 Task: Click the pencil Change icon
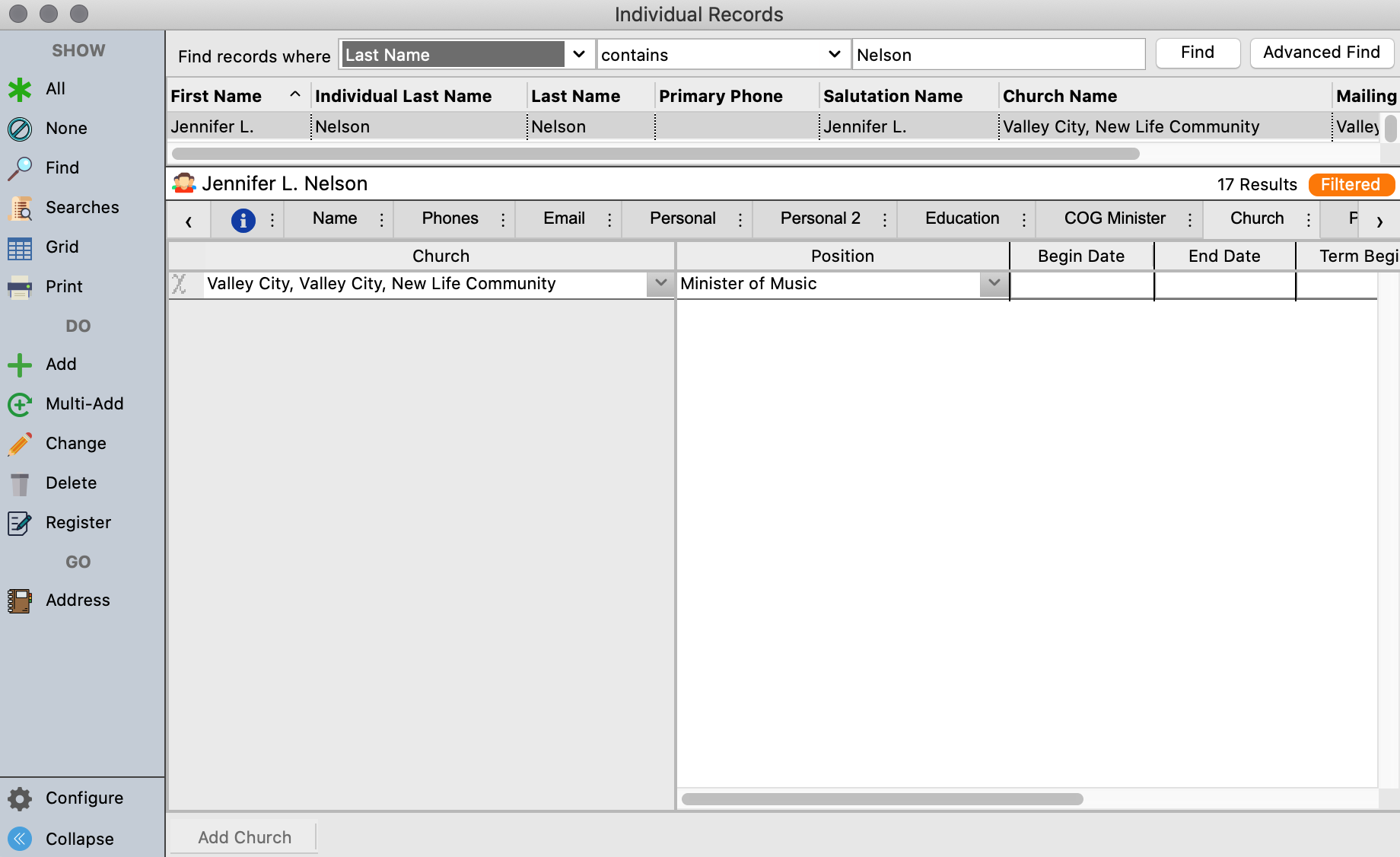click(x=20, y=444)
